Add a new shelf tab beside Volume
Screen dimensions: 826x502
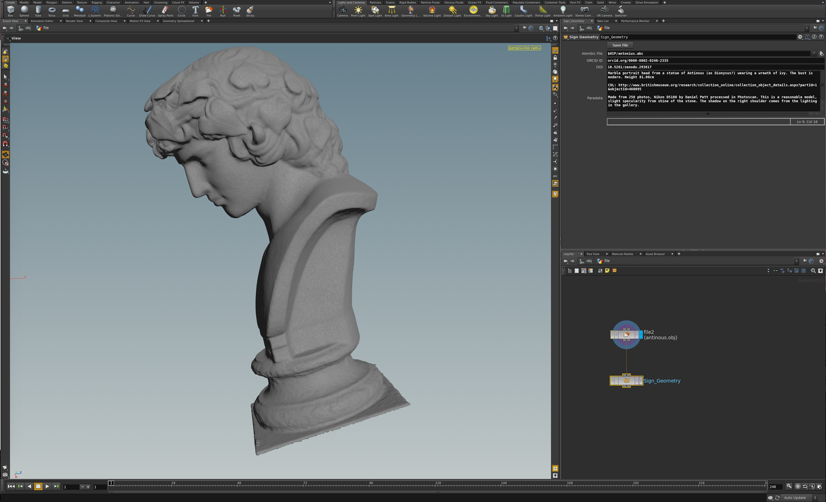pyautogui.click(x=205, y=3)
